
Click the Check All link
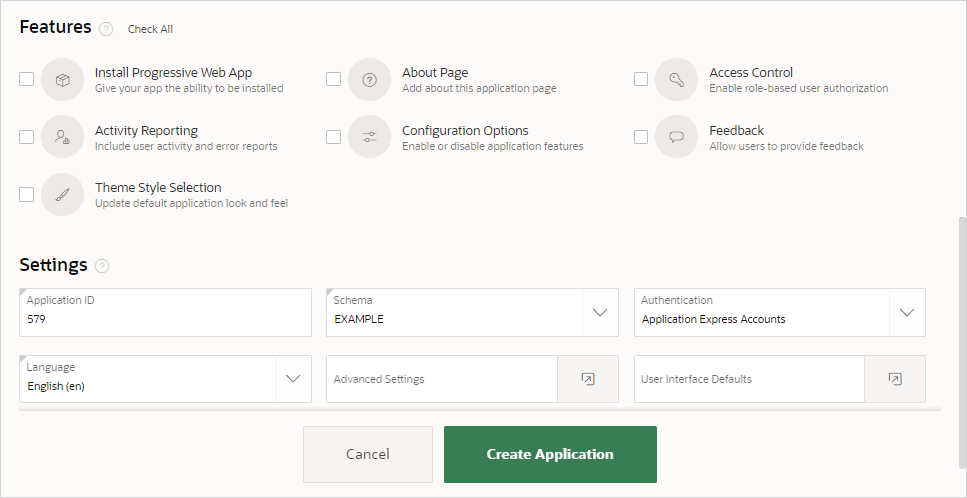150,29
